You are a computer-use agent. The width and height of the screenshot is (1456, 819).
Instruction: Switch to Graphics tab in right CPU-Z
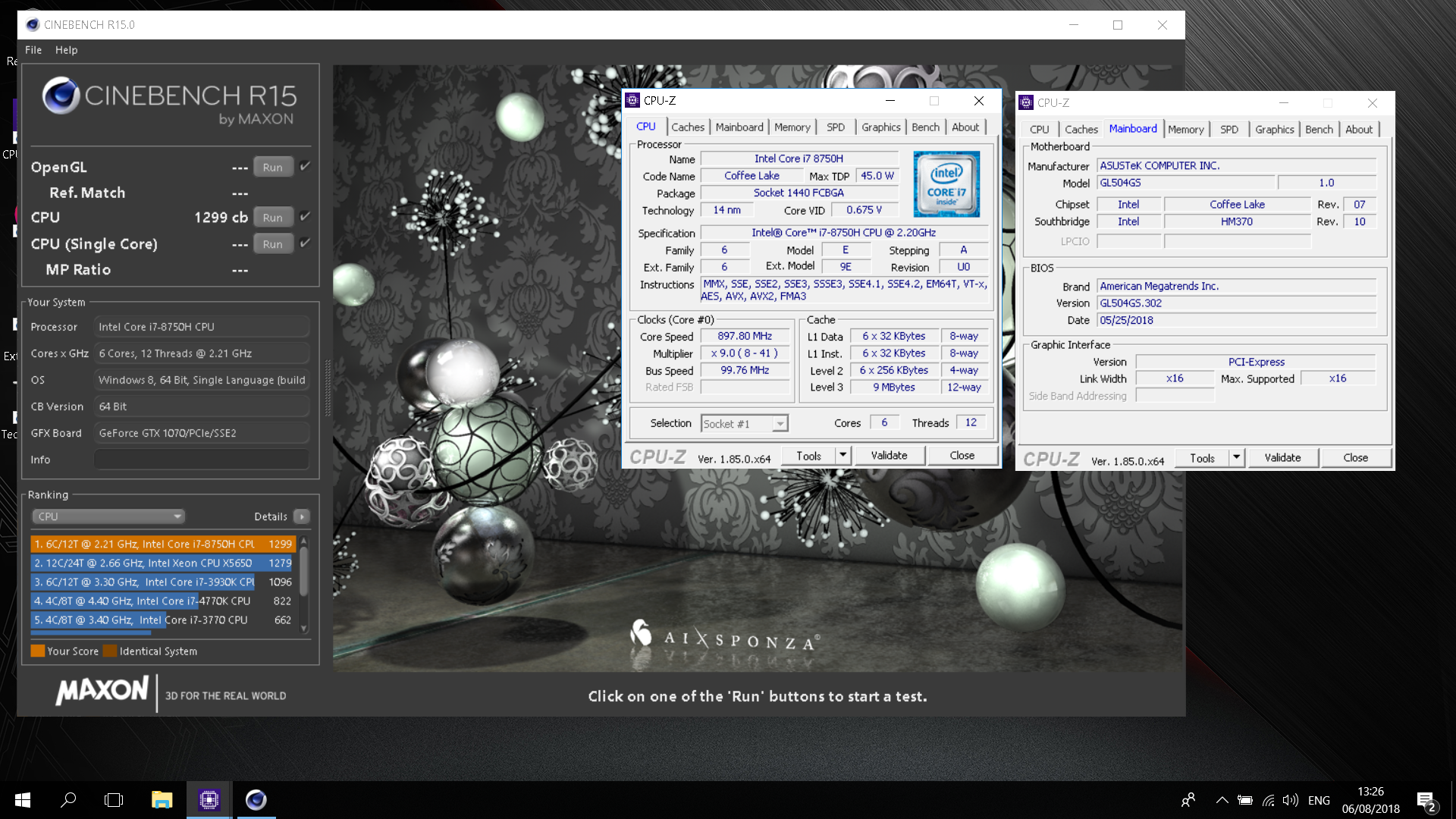tap(1275, 130)
